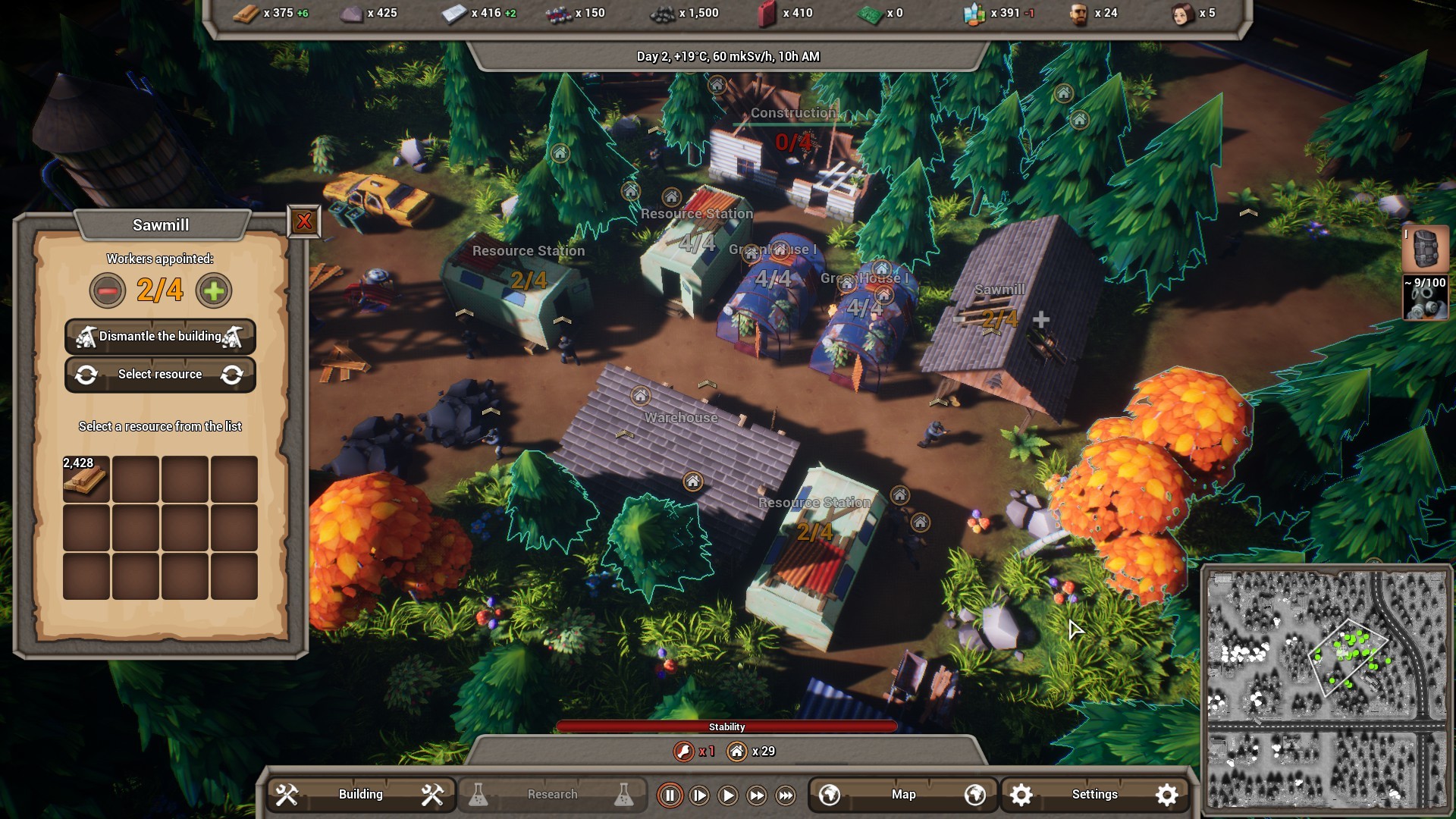Pause the game with the pause button
The width and height of the screenshot is (1456, 819).
[670, 796]
